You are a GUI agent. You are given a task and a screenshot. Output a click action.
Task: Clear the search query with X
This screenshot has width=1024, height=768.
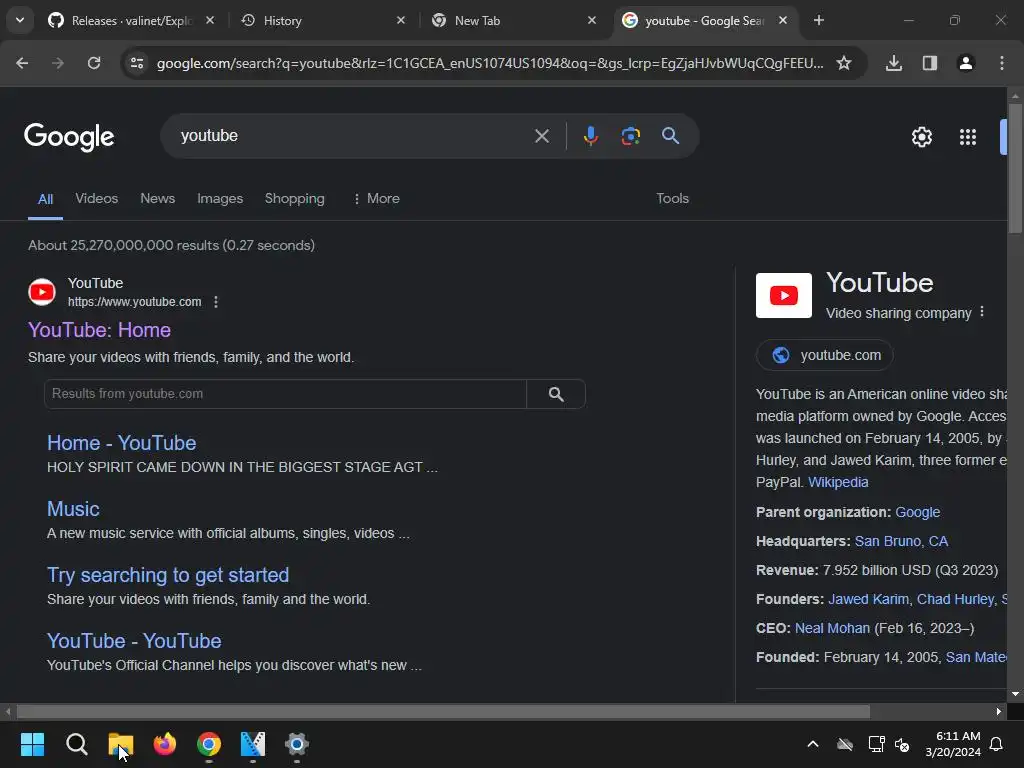(x=541, y=136)
